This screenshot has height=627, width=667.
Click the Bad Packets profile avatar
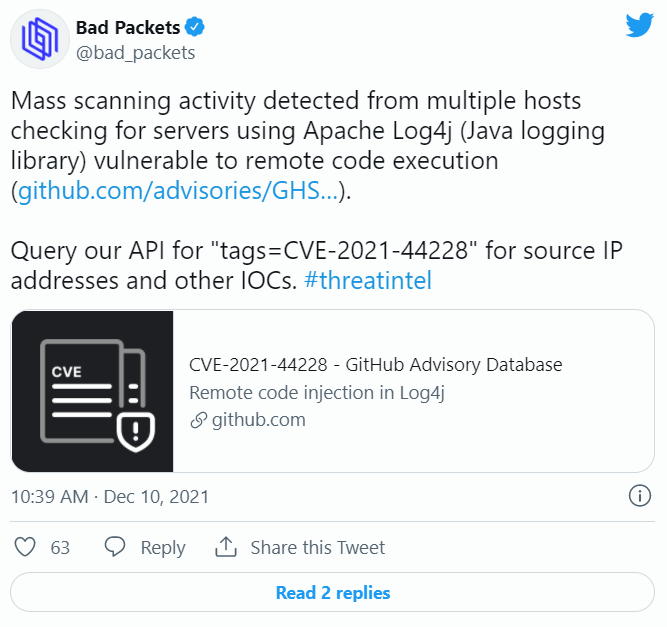coord(39,38)
